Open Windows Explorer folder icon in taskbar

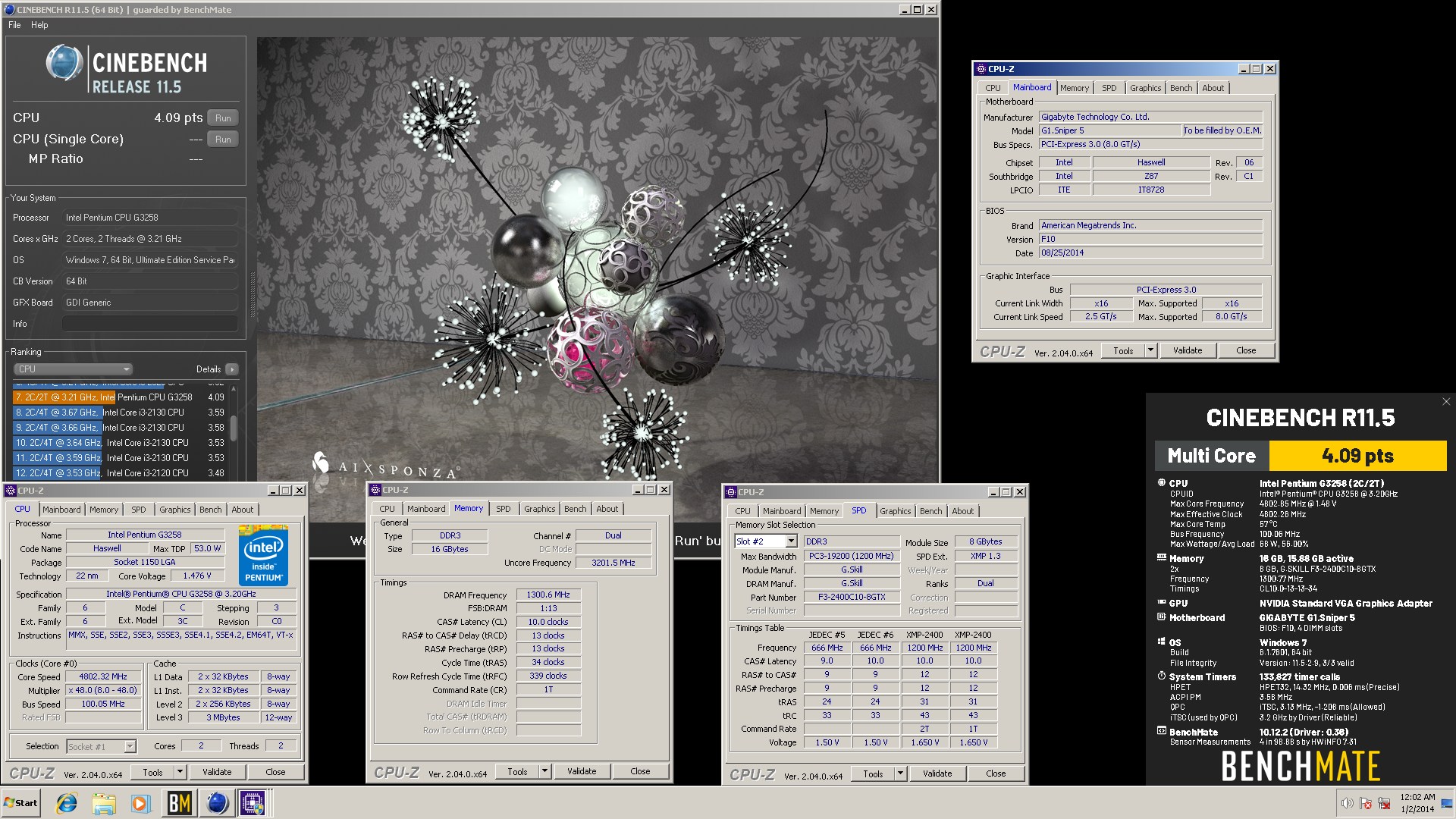coord(104,803)
